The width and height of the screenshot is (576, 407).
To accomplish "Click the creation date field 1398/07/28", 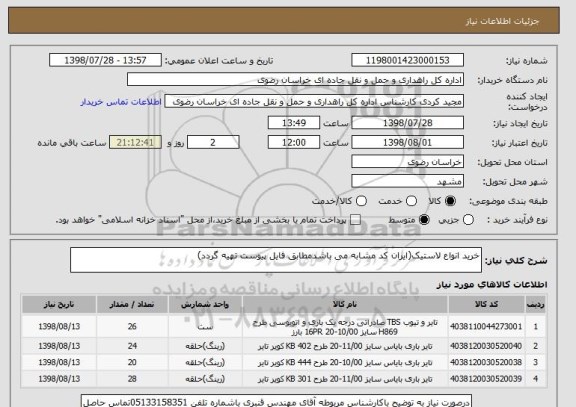I will pyautogui.click(x=407, y=123).
